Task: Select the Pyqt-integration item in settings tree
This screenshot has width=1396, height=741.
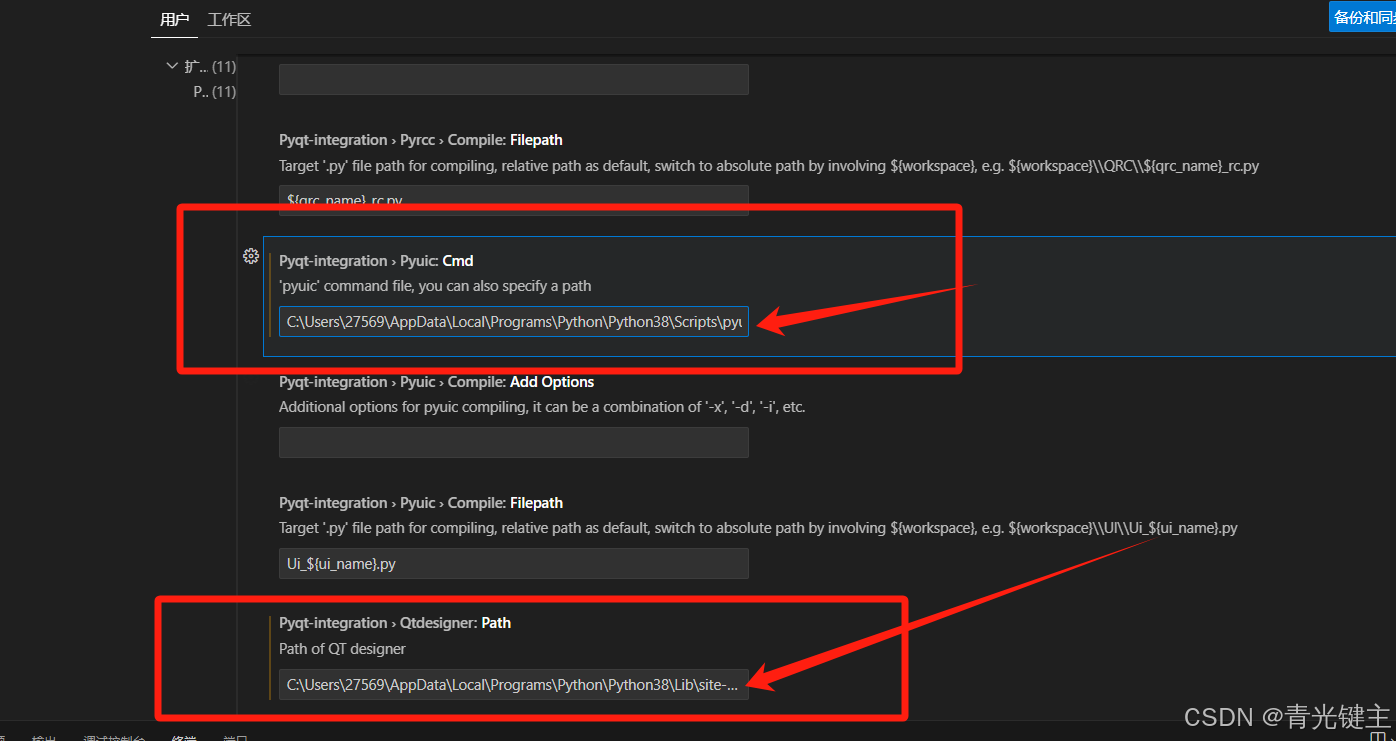Action: [x=214, y=91]
